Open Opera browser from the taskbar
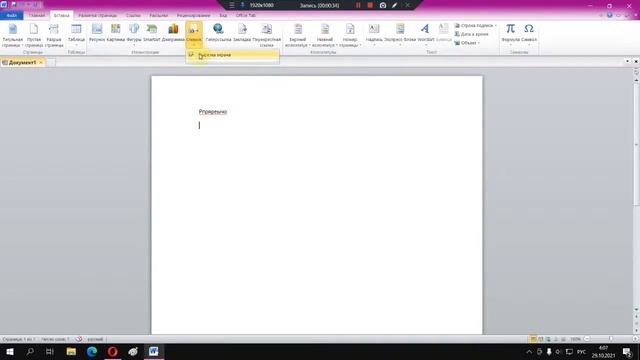This screenshot has width=640, height=360. coord(113,352)
